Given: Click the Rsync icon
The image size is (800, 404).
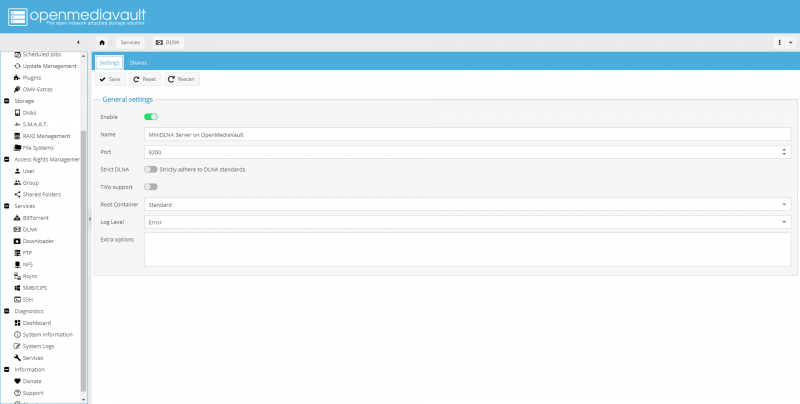Looking at the screenshot, I should pyautogui.click(x=17, y=276).
